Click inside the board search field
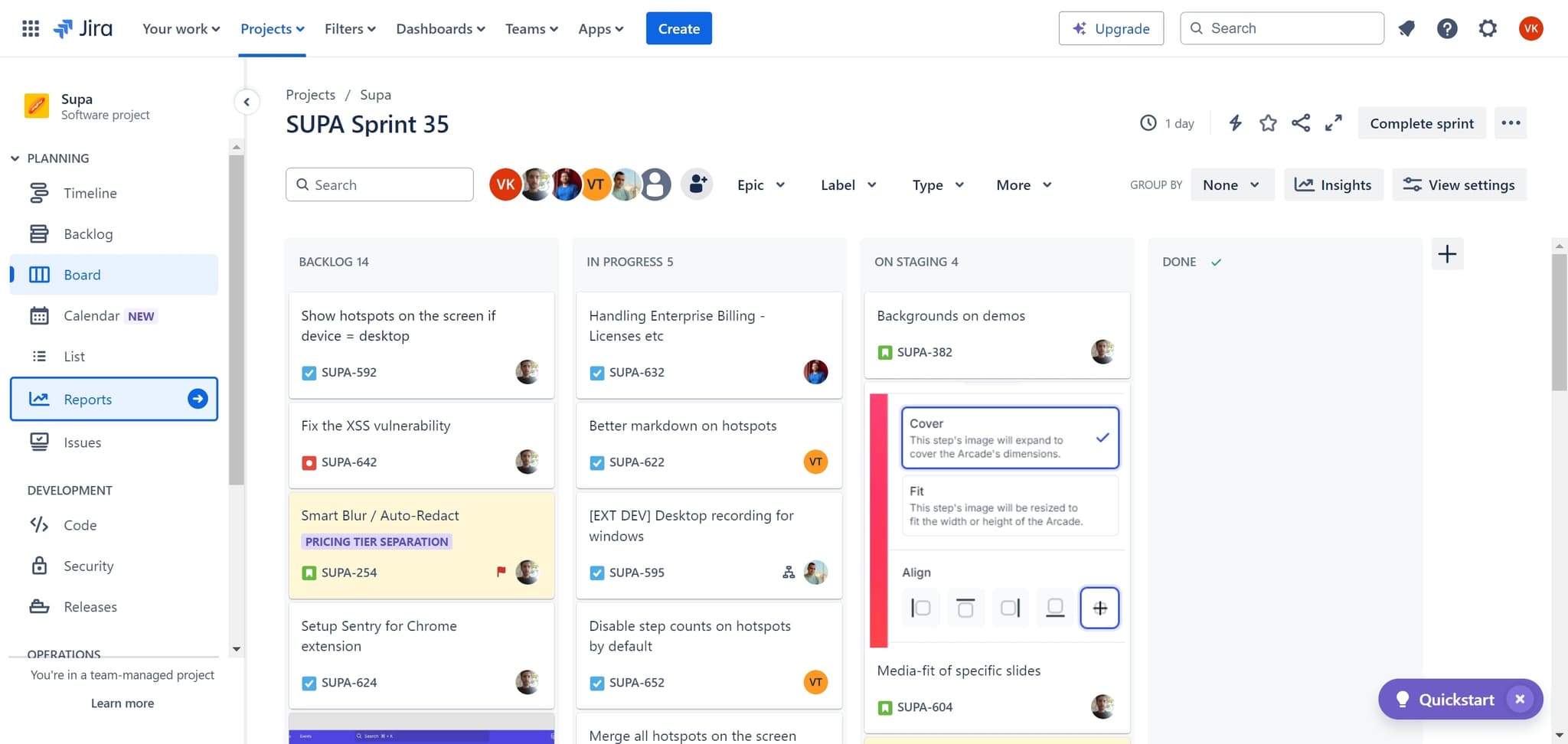The height and width of the screenshot is (744, 1568). (x=379, y=184)
